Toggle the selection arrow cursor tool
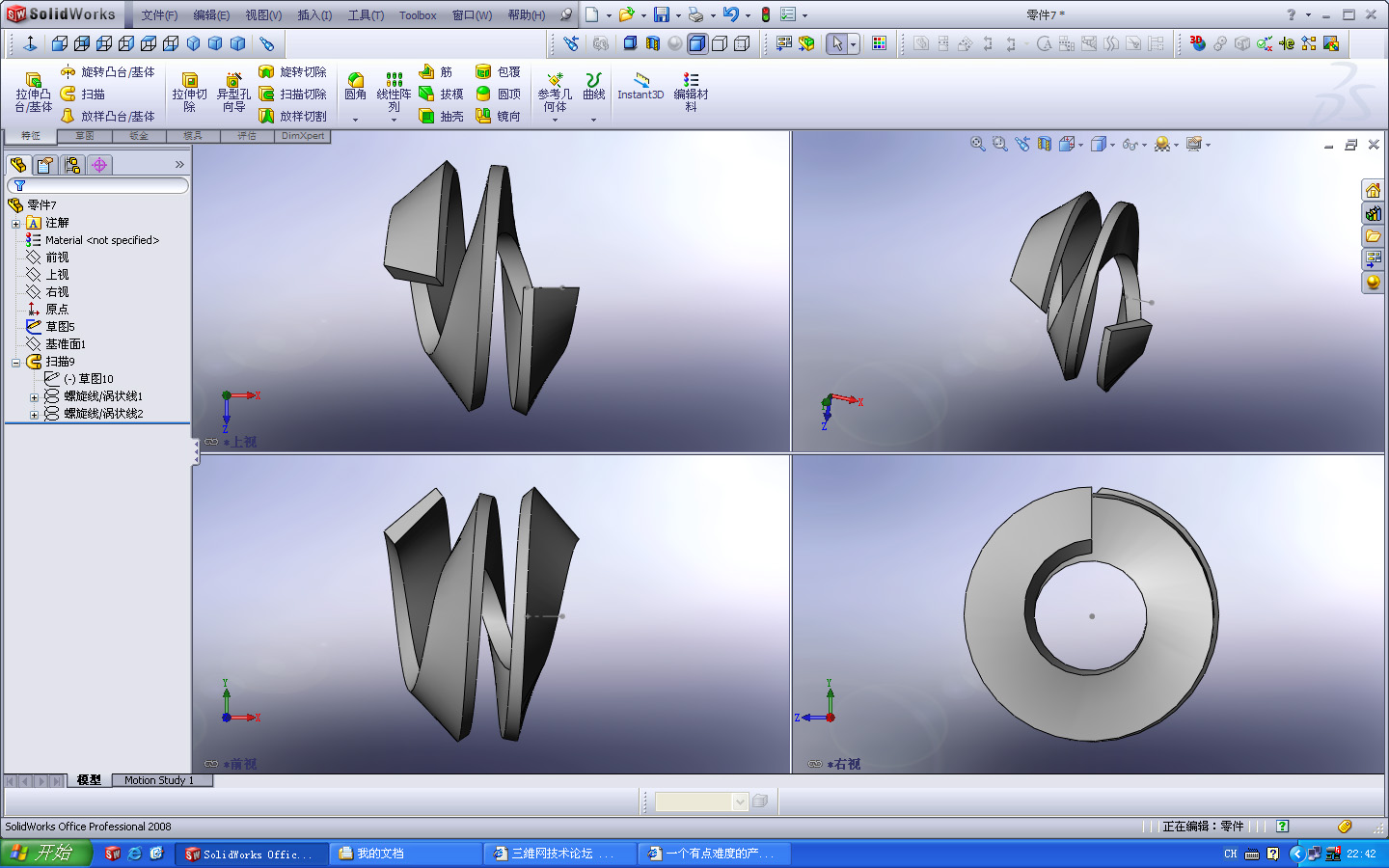This screenshot has height=868, width=1389. pos(837,43)
